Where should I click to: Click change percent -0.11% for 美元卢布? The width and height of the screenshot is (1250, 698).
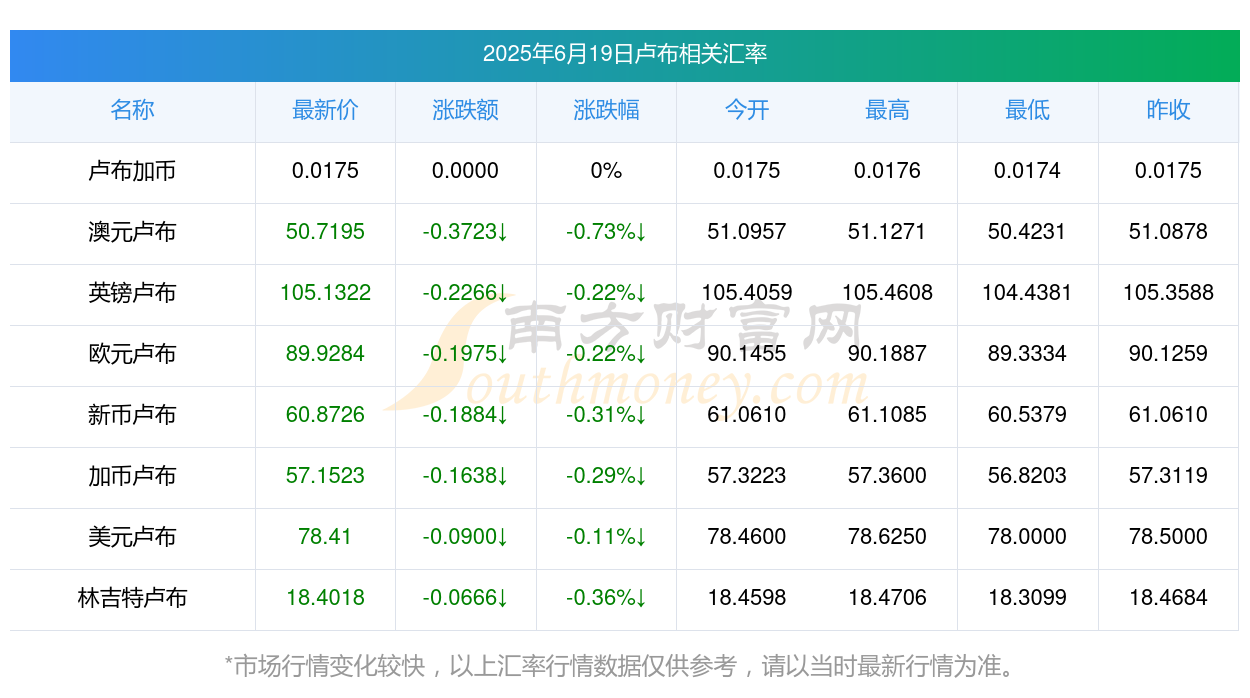pyautogui.click(x=606, y=537)
